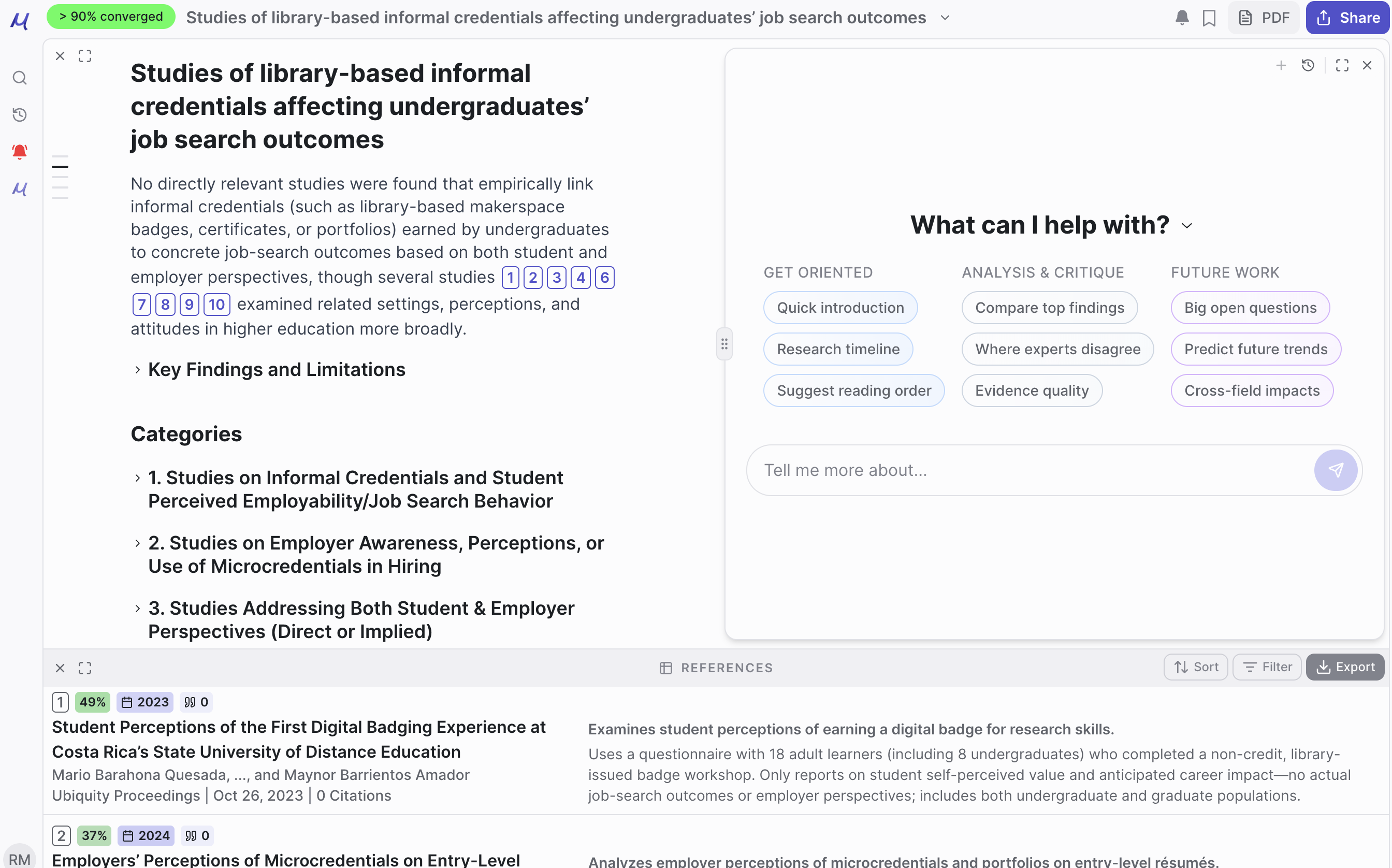Open citation reference 10

click(217, 304)
